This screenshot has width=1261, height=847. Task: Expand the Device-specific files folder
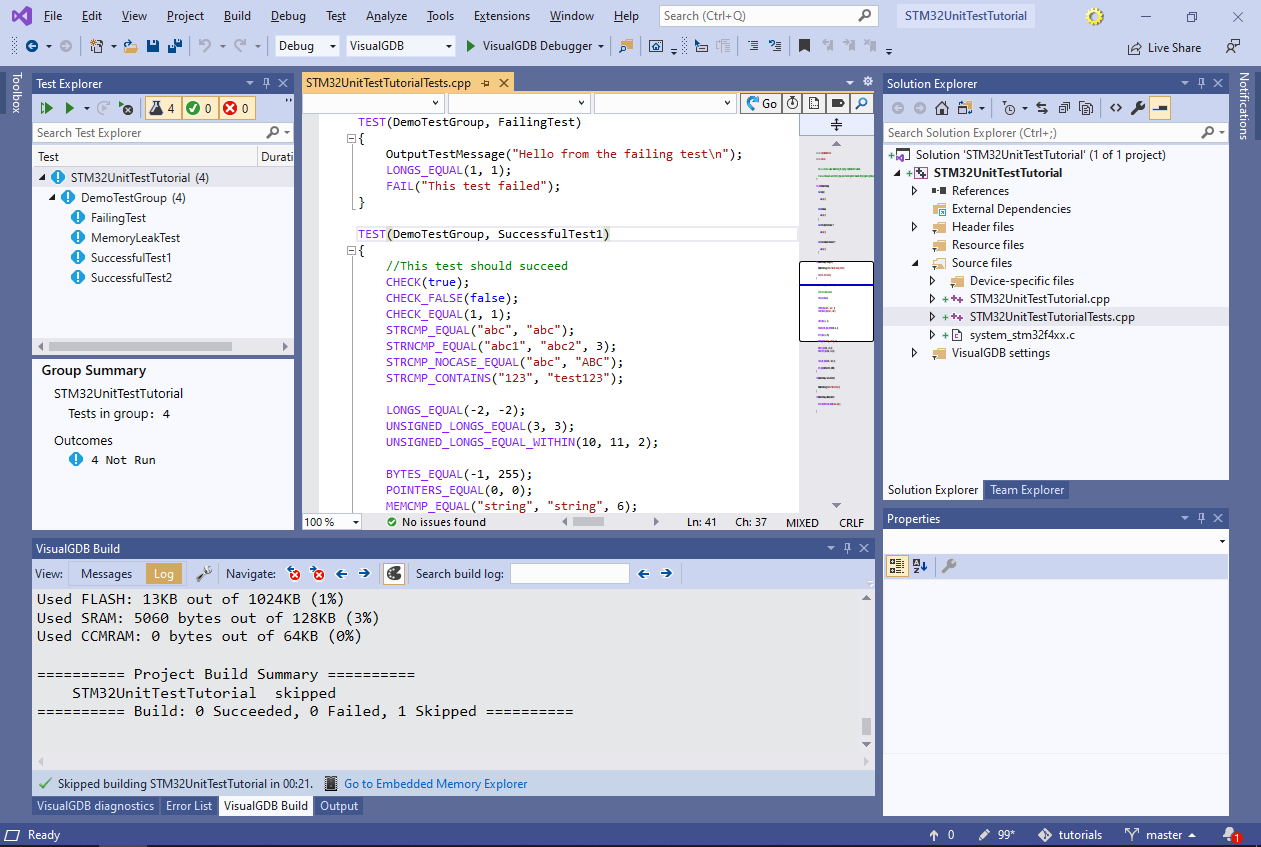(x=932, y=281)
